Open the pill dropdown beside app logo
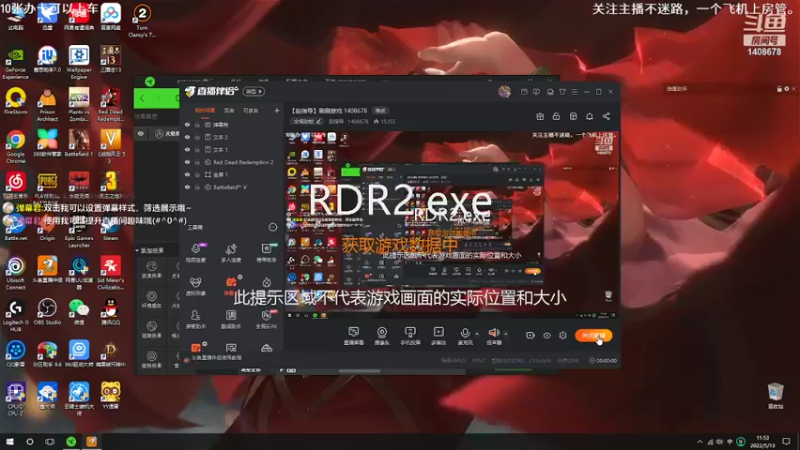 254,91
